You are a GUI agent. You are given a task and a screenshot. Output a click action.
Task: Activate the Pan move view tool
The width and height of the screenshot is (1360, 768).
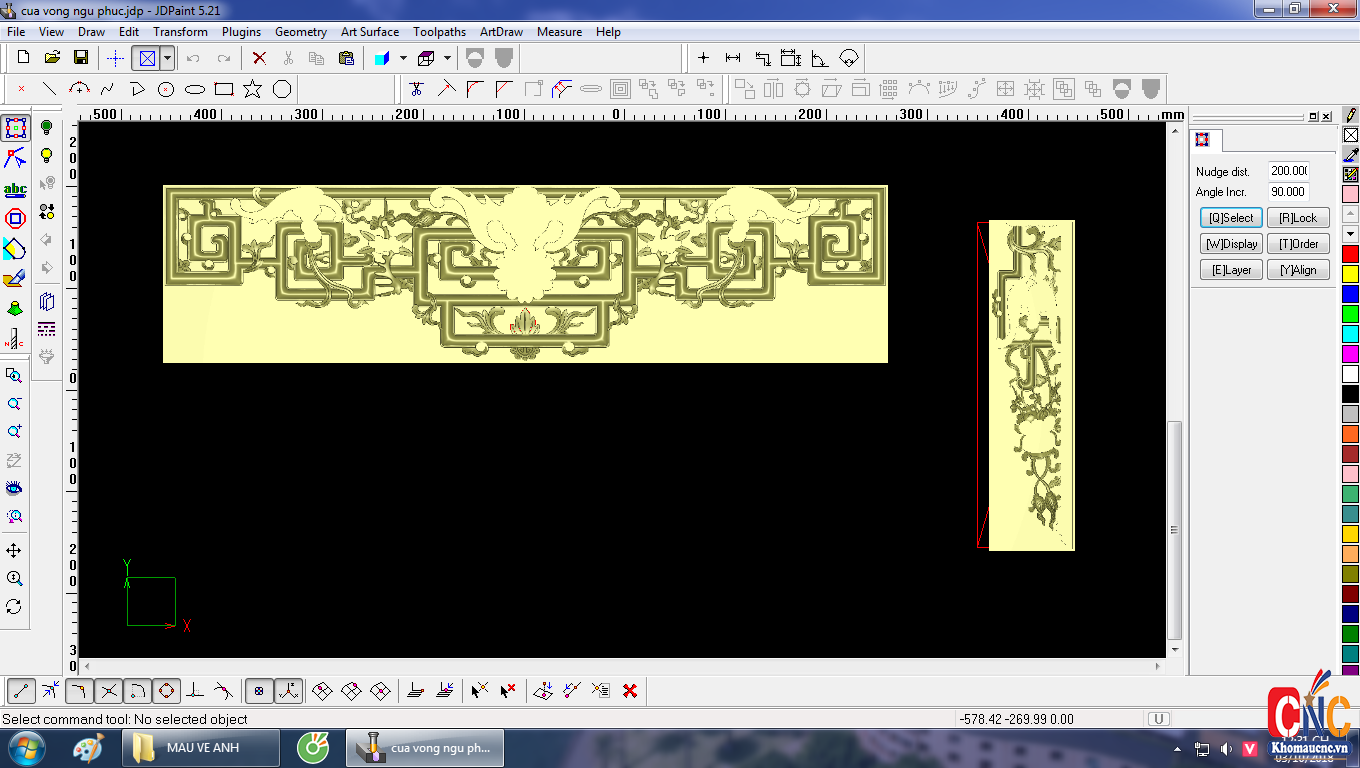pos(14,551)
